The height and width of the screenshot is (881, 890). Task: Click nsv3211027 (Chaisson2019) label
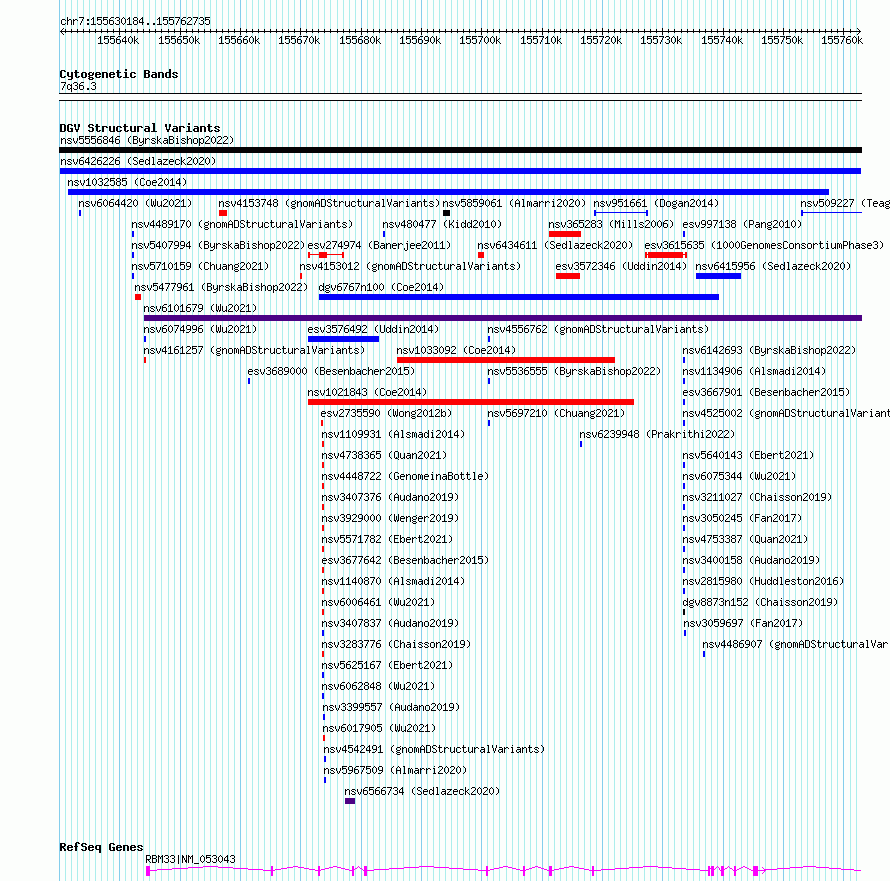point(757,497)
